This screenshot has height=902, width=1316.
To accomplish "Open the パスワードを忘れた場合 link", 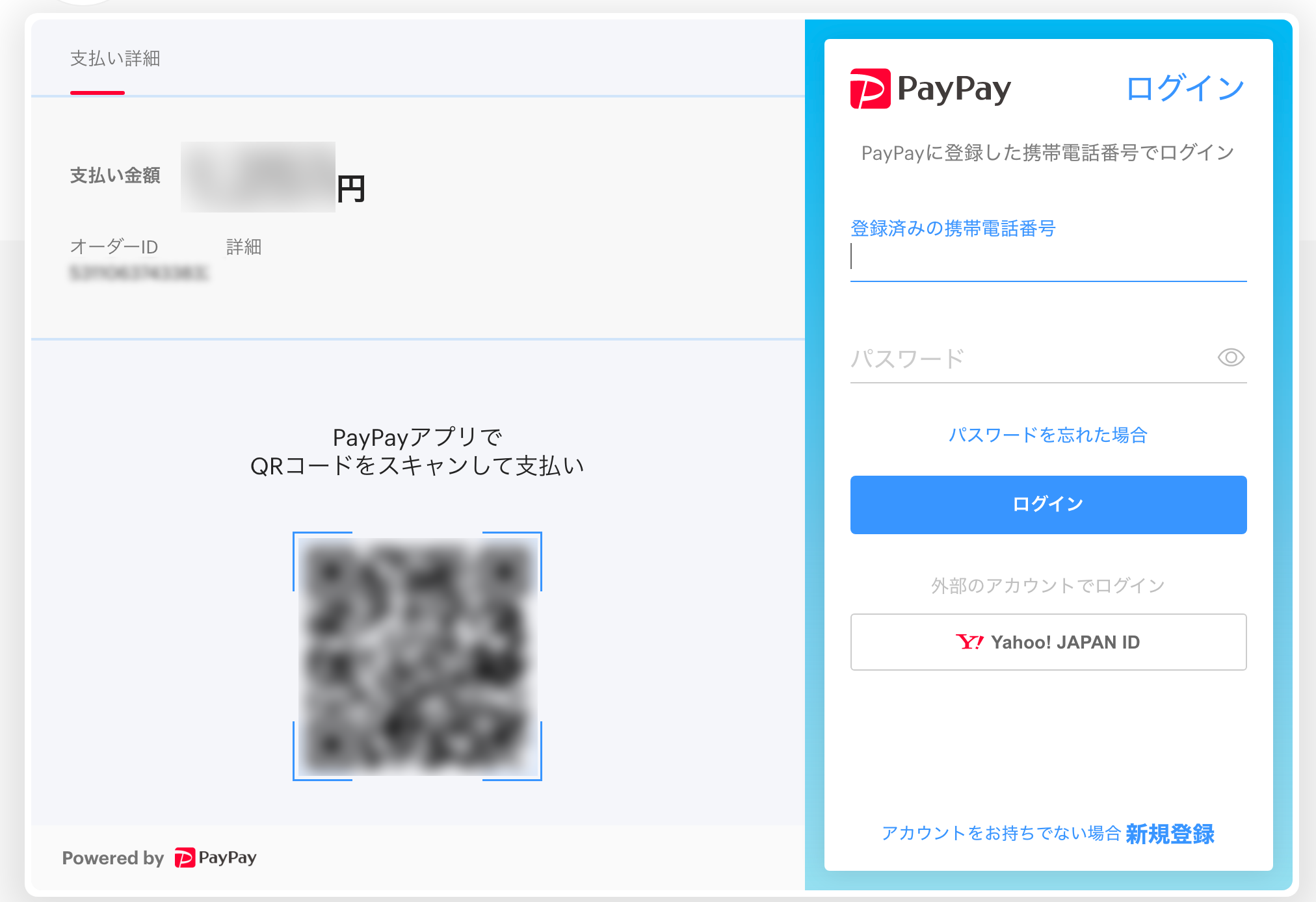I will (x=1048, y=435).
